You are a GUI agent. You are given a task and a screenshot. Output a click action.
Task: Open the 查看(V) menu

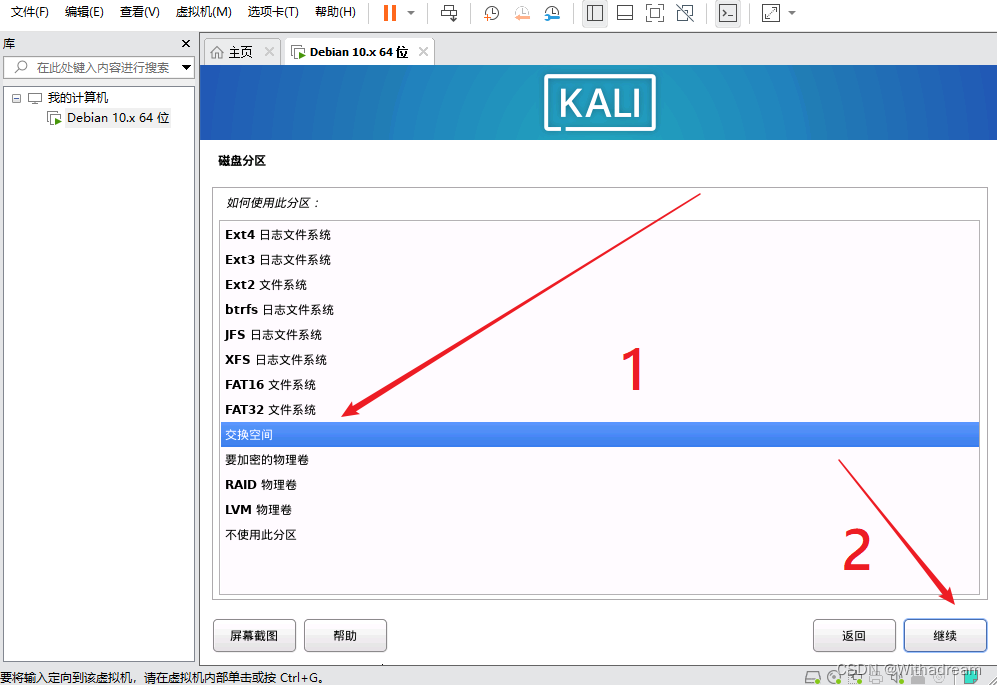[139, 12]
